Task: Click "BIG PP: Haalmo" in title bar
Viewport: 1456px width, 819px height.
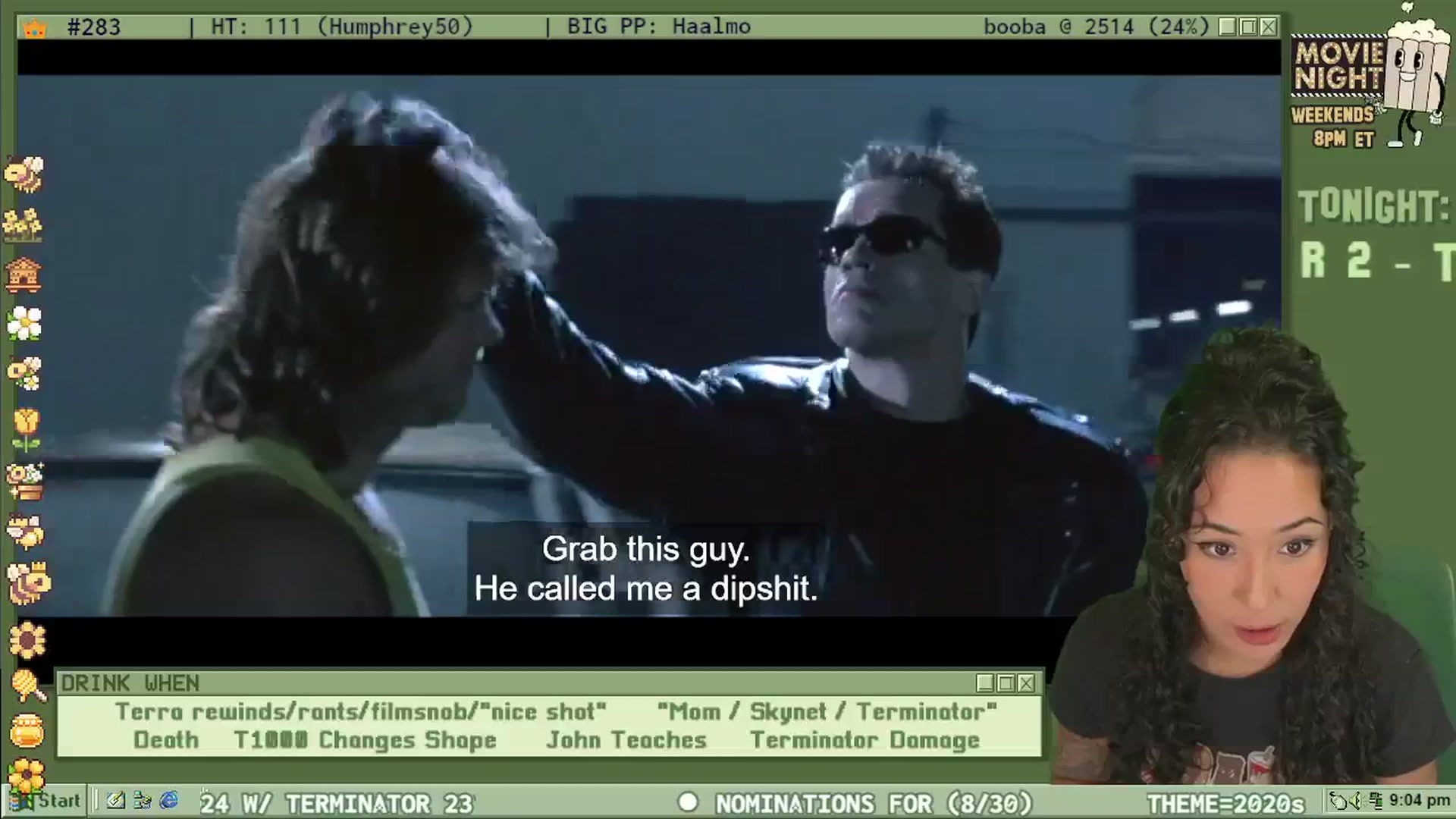Action: click(x=659, y=27)
